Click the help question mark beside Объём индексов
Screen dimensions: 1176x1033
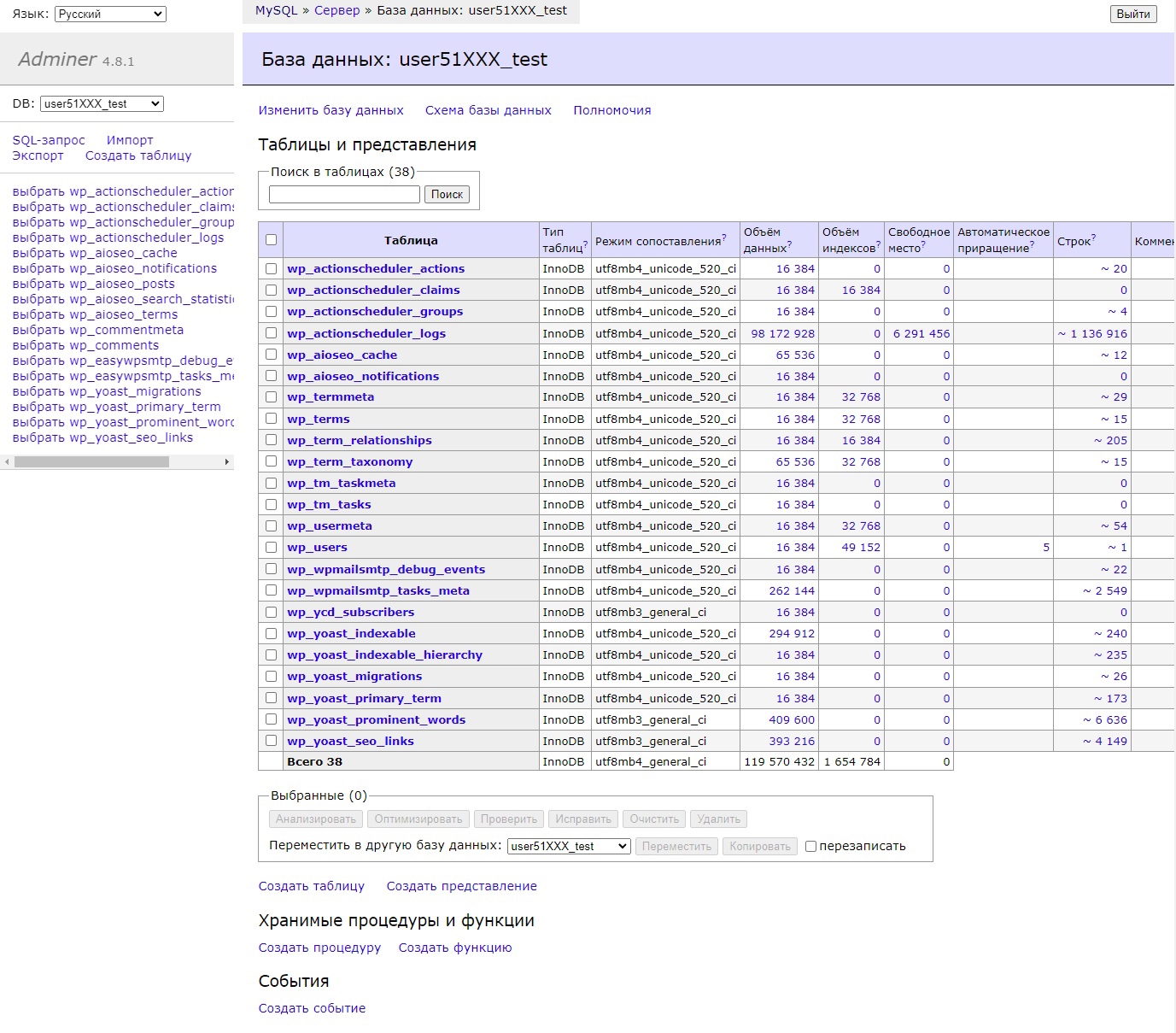[x=878, y=245]
